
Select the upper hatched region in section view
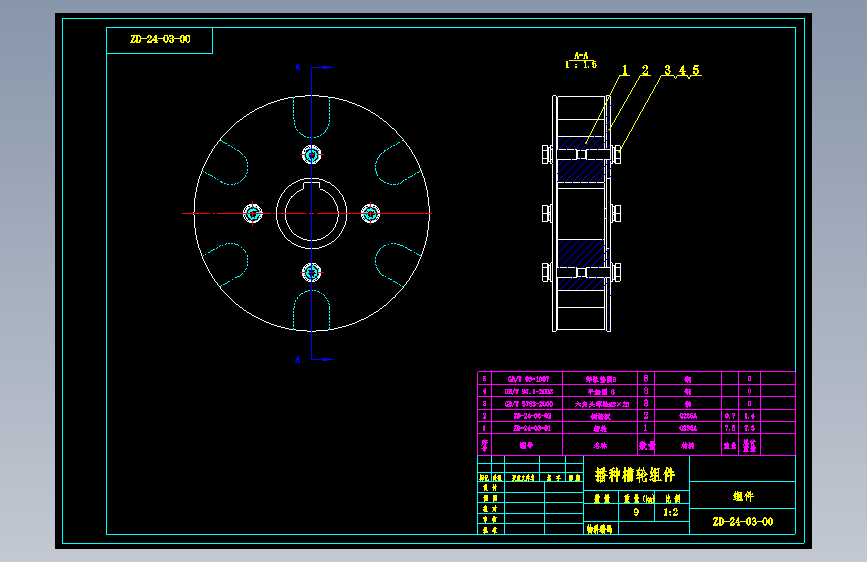(x=581, y=159)
